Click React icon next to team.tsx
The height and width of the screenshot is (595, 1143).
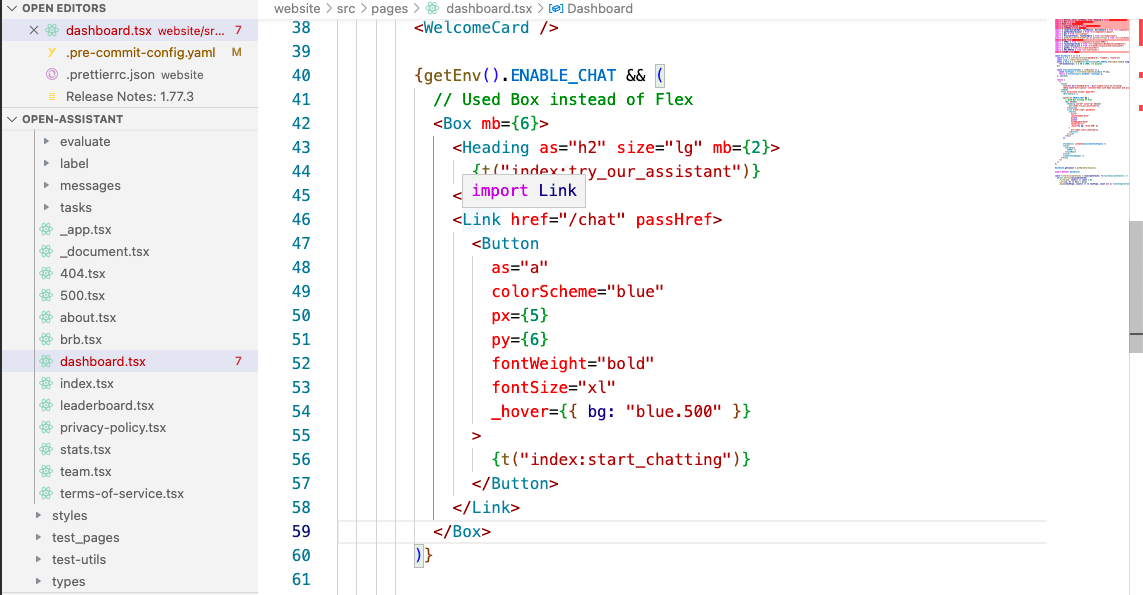tap(47, 471)
